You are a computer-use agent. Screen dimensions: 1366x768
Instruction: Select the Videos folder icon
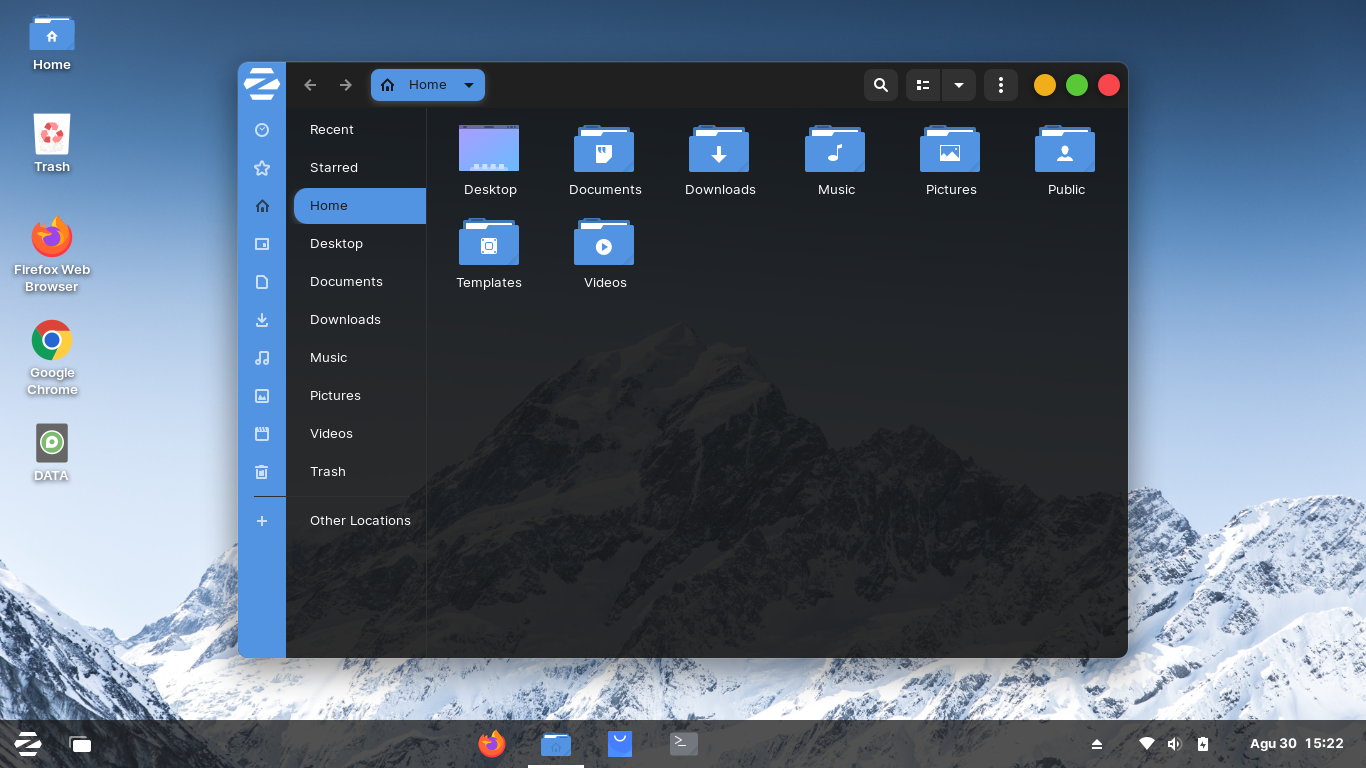tap(604, 242)
